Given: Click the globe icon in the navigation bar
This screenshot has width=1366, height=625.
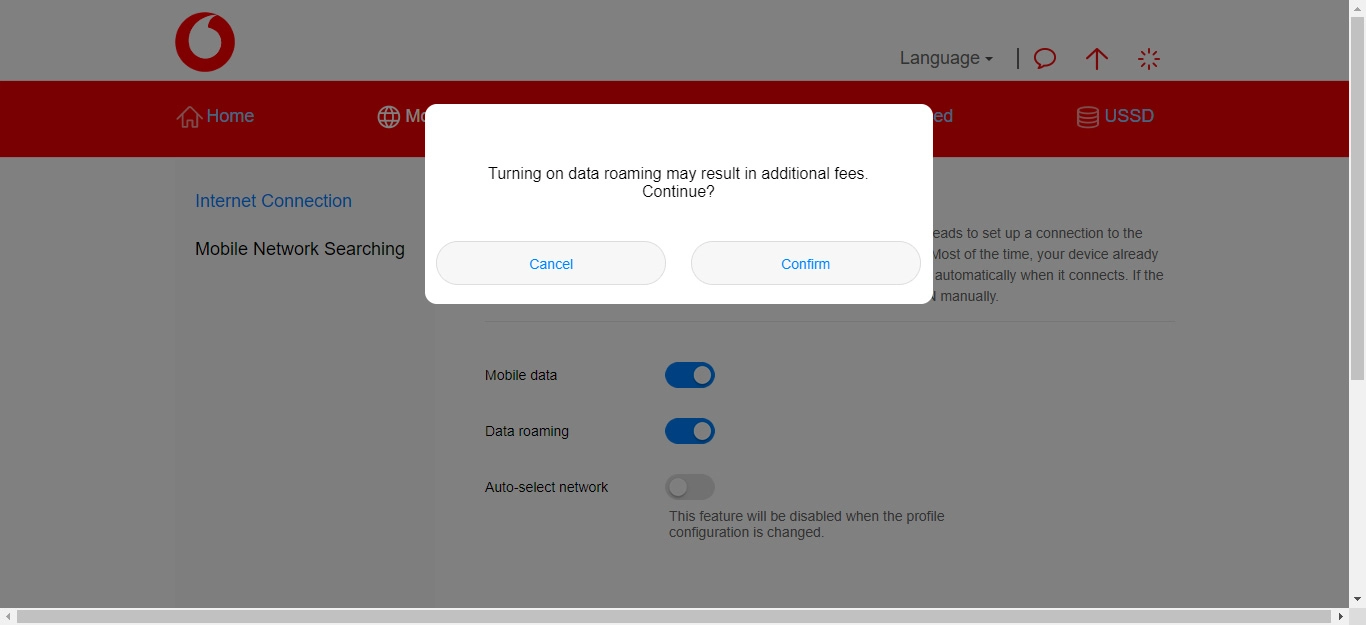Looking at the screenshot, I should pyautogui.click(x=389, y=117).
